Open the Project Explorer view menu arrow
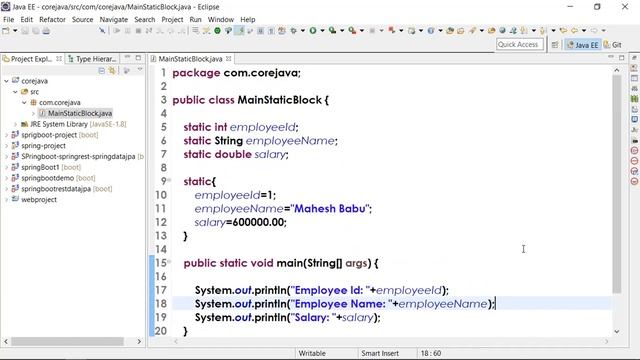Image resolution: width=640 pixels, height=360 pixels. 140,70
